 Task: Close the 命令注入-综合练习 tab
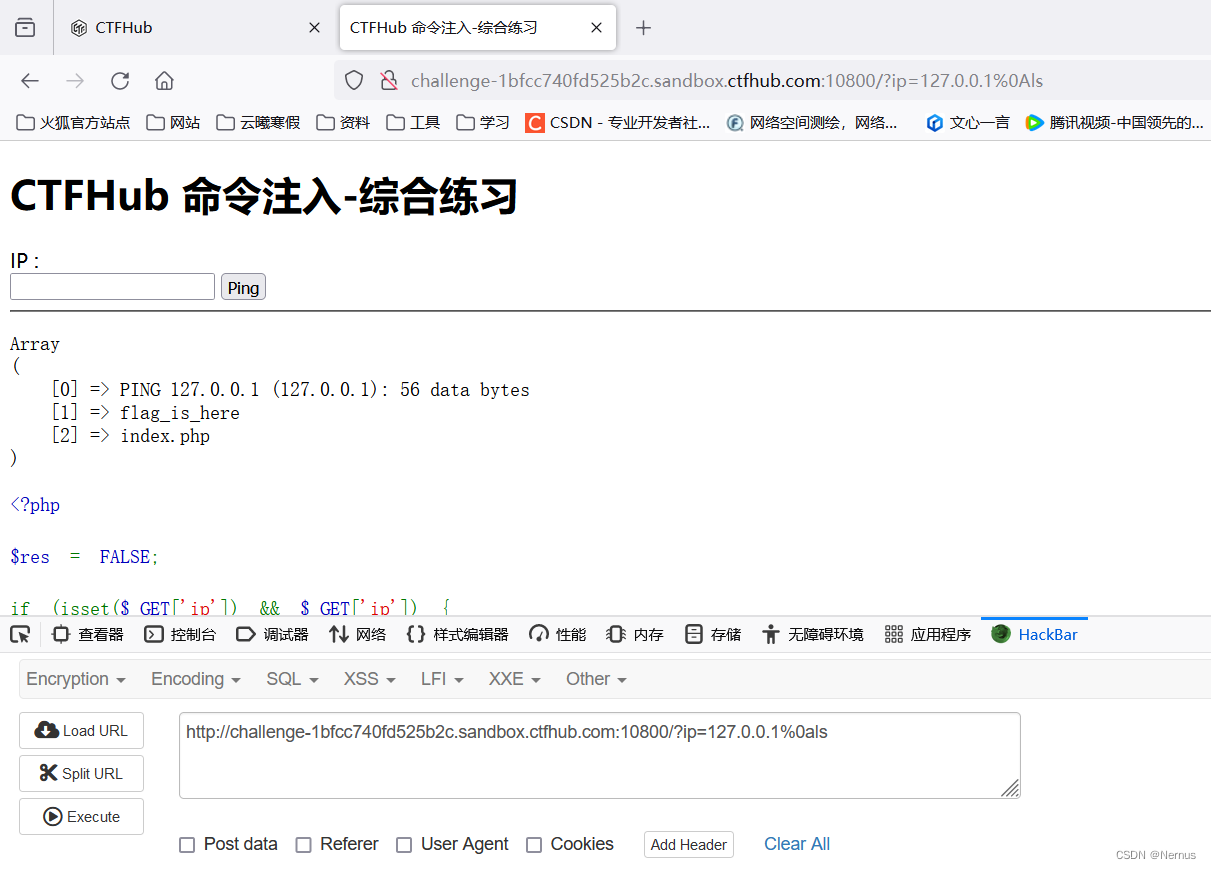(x=597, y=28)
